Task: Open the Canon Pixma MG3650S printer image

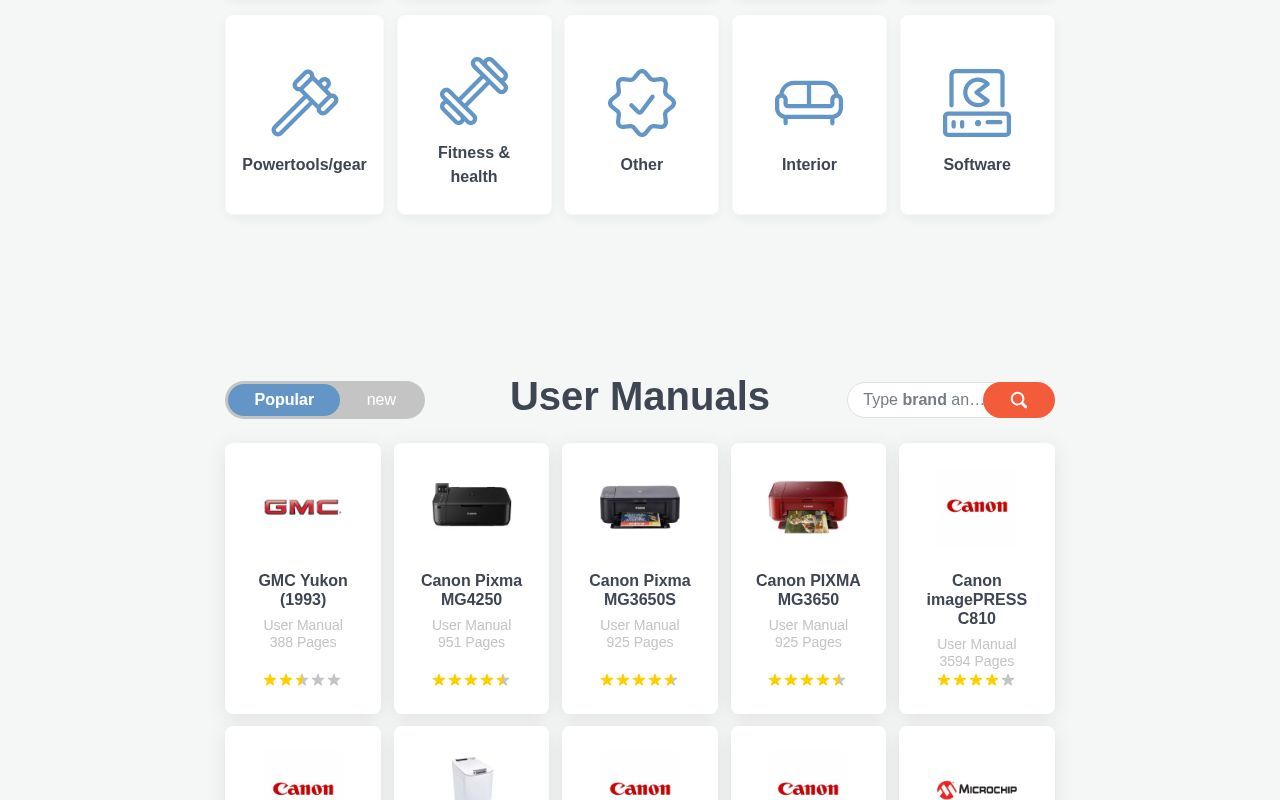Action: (640, 506)
